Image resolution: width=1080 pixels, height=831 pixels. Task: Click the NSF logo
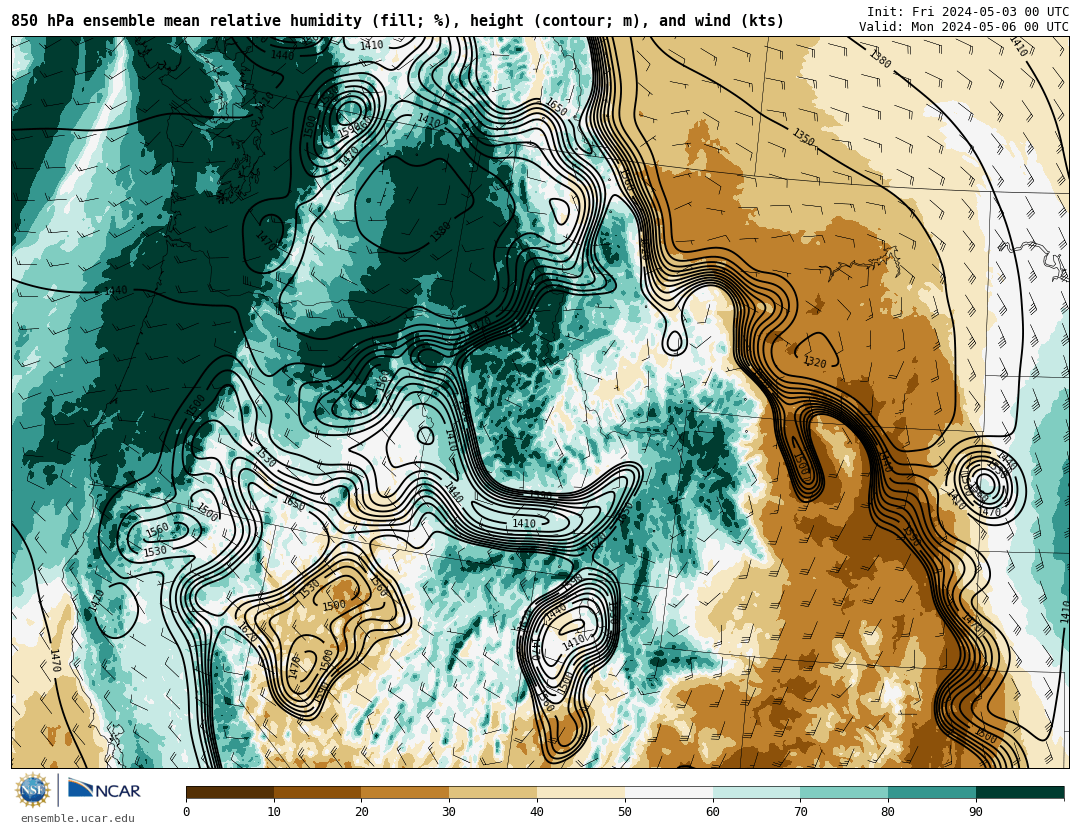point(33,790)
